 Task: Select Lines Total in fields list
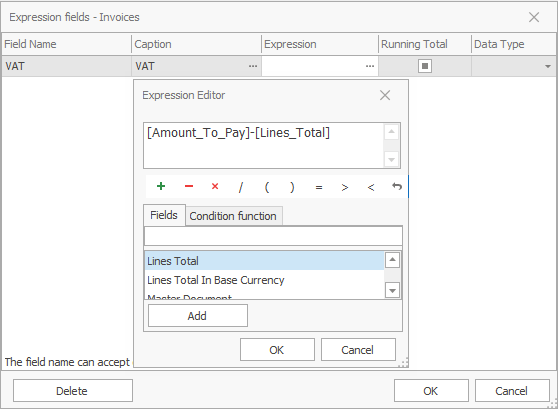[x=264, y=261]
